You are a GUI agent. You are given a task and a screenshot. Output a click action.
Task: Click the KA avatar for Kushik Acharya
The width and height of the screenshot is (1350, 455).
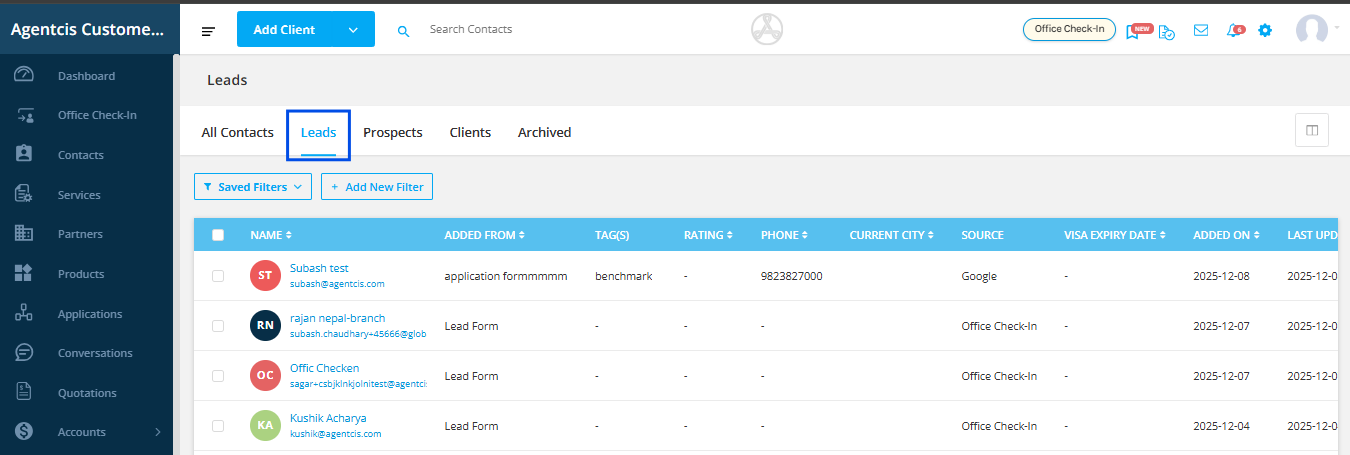coord(265,425)
